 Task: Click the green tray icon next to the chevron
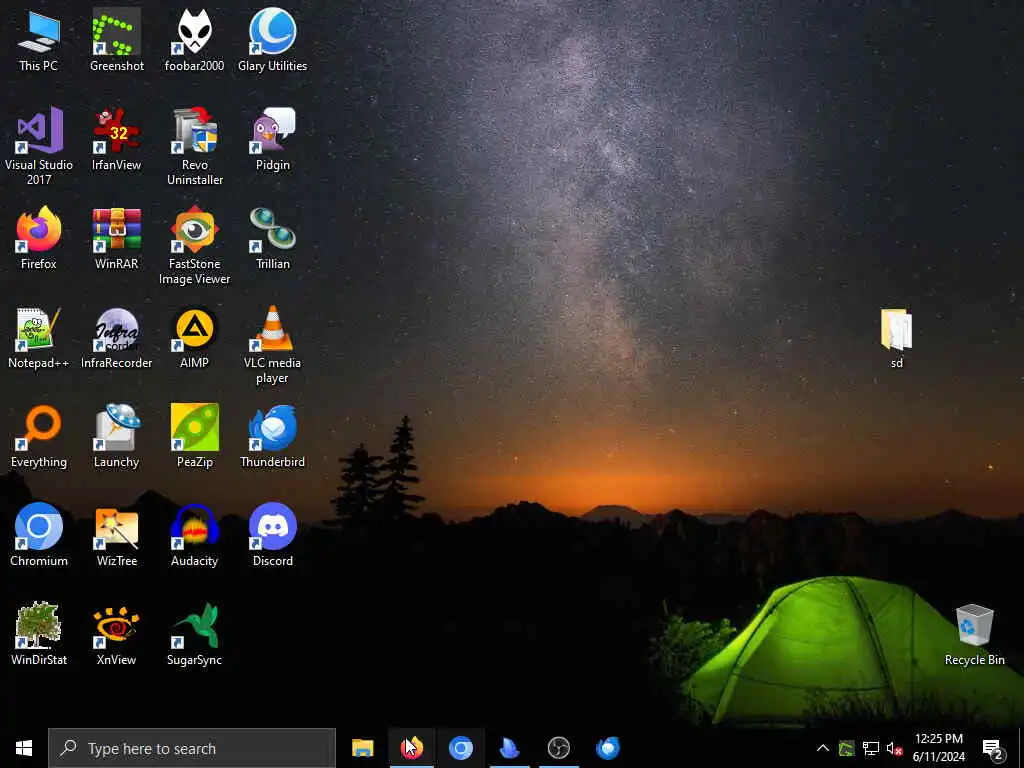pyautogui.click(x=846, y=748)
